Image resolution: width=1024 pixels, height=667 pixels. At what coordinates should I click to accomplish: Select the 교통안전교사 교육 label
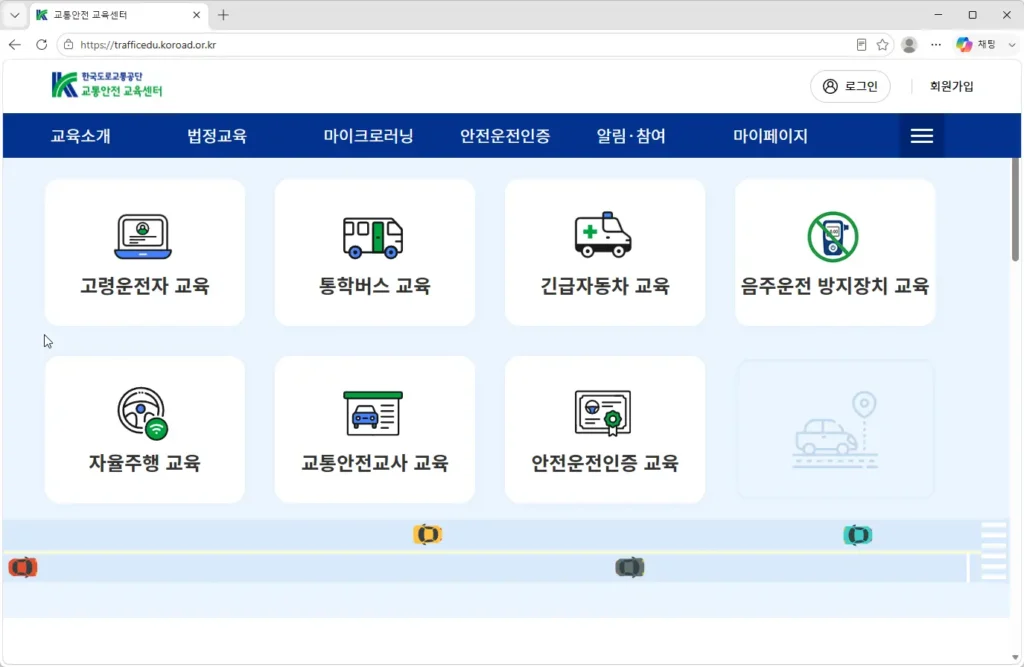(374, 463)
